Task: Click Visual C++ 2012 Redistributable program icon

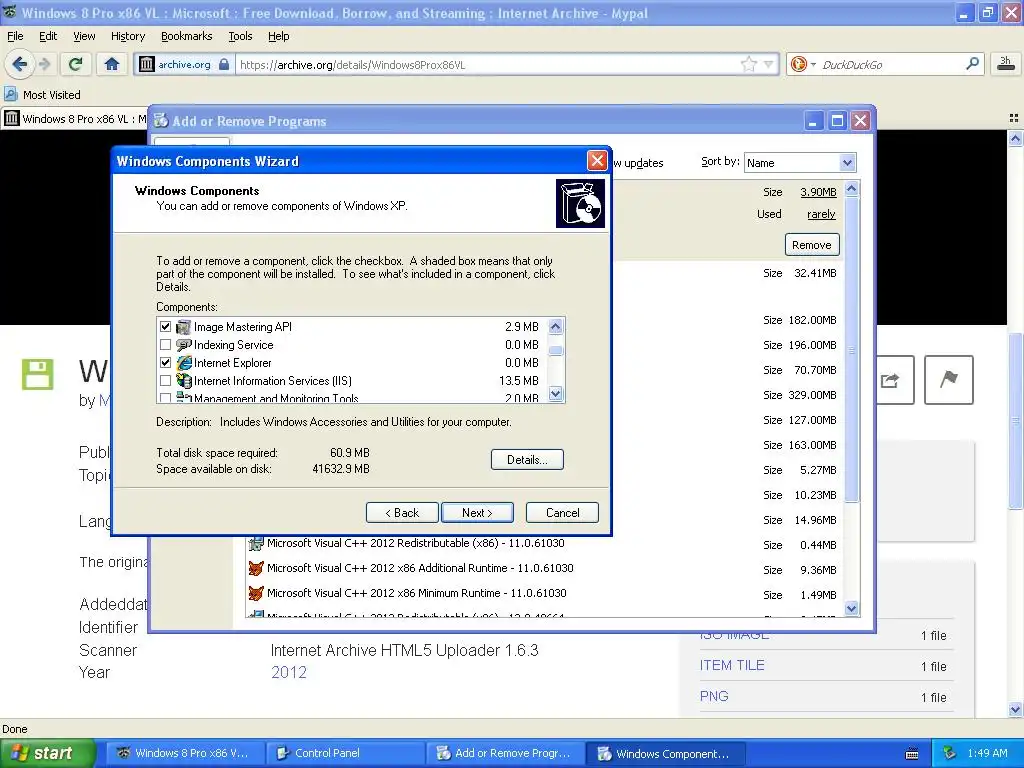Action: point(256,543)
